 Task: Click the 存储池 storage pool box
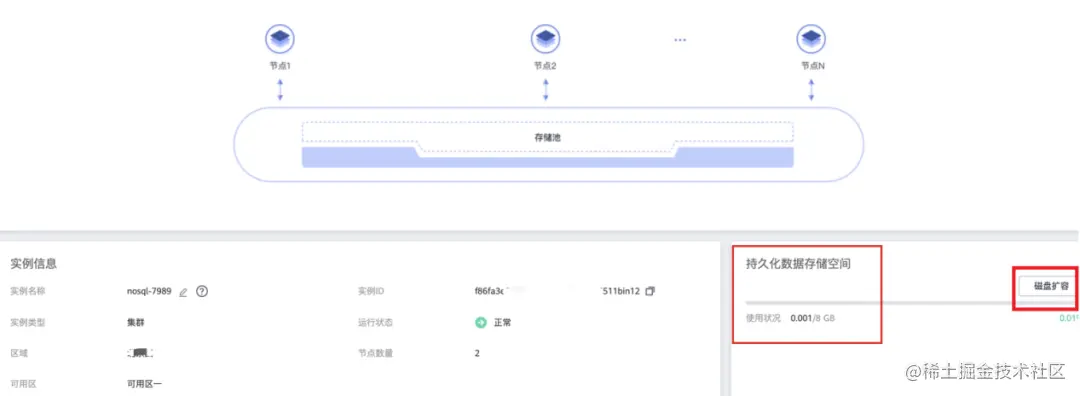548,137
